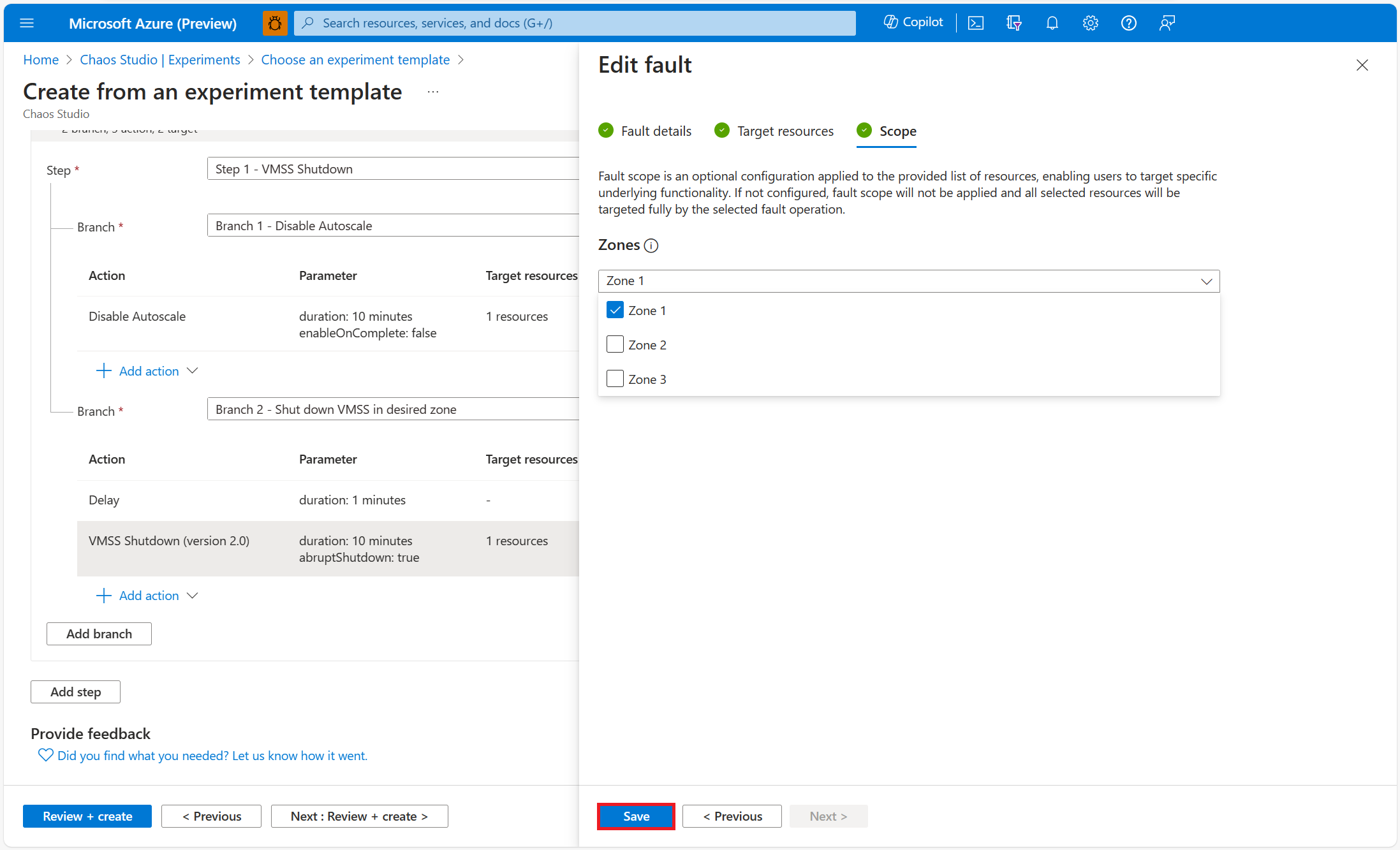Image resolution: width=1400 pixels, height=850 pixels.
Task: Open the help menu icon
Action: 1128,22
